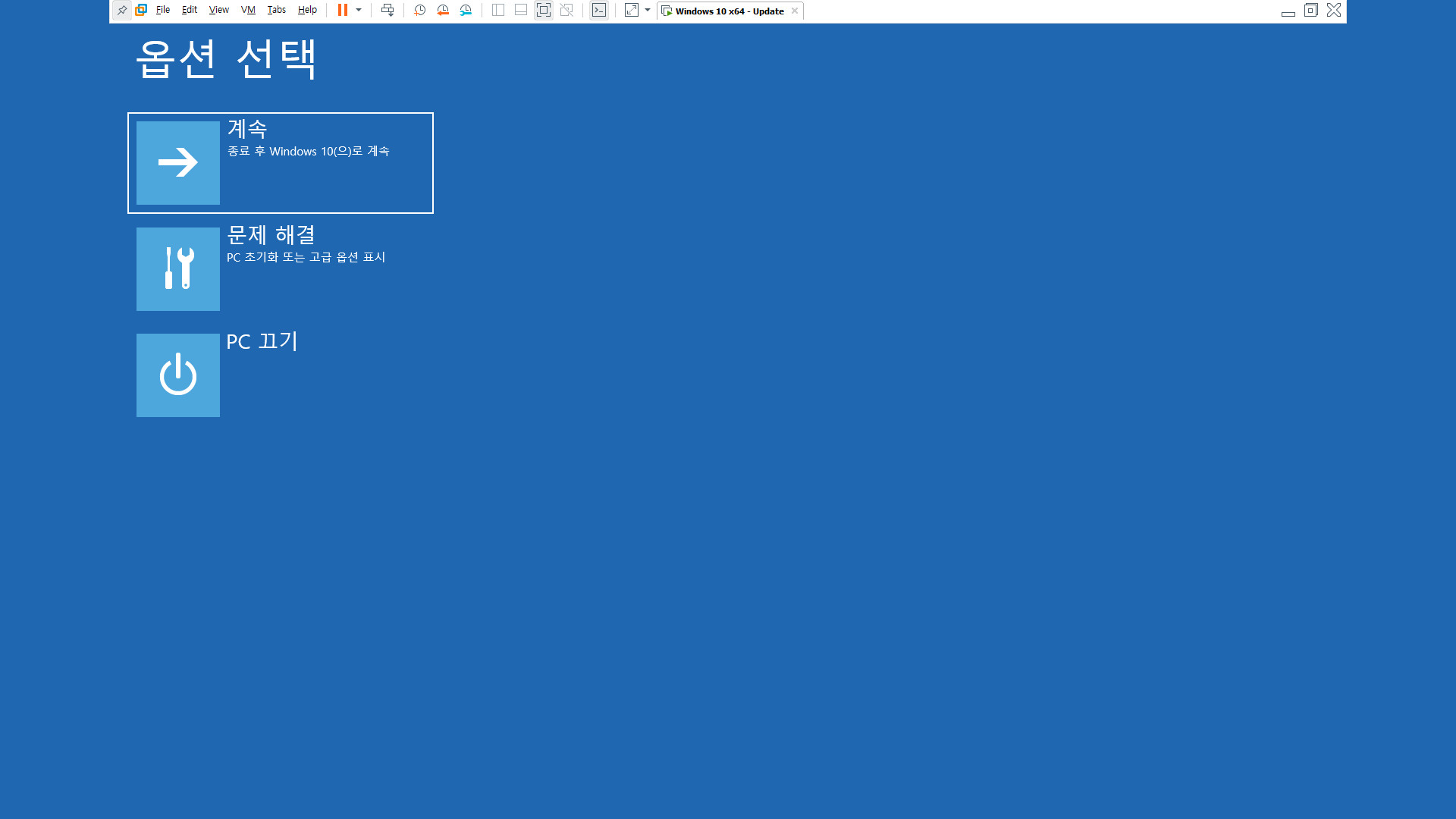Click the PC 초기화 또는 고급 옵션 표시 text
1456x819 pixels.
pyautogui.click(x=306, y=258)
